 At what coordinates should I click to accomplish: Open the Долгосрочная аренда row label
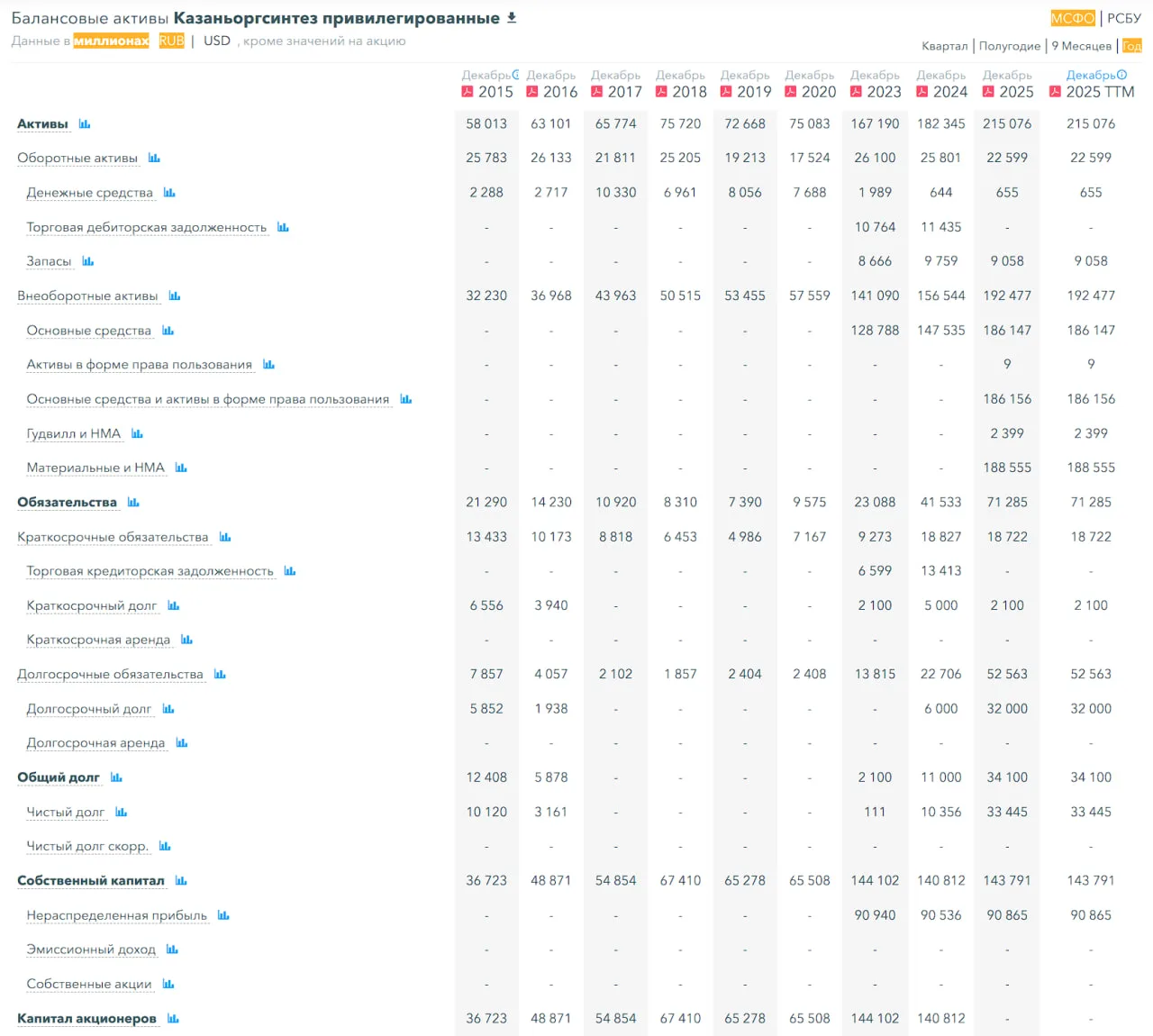tap(95, 743)
